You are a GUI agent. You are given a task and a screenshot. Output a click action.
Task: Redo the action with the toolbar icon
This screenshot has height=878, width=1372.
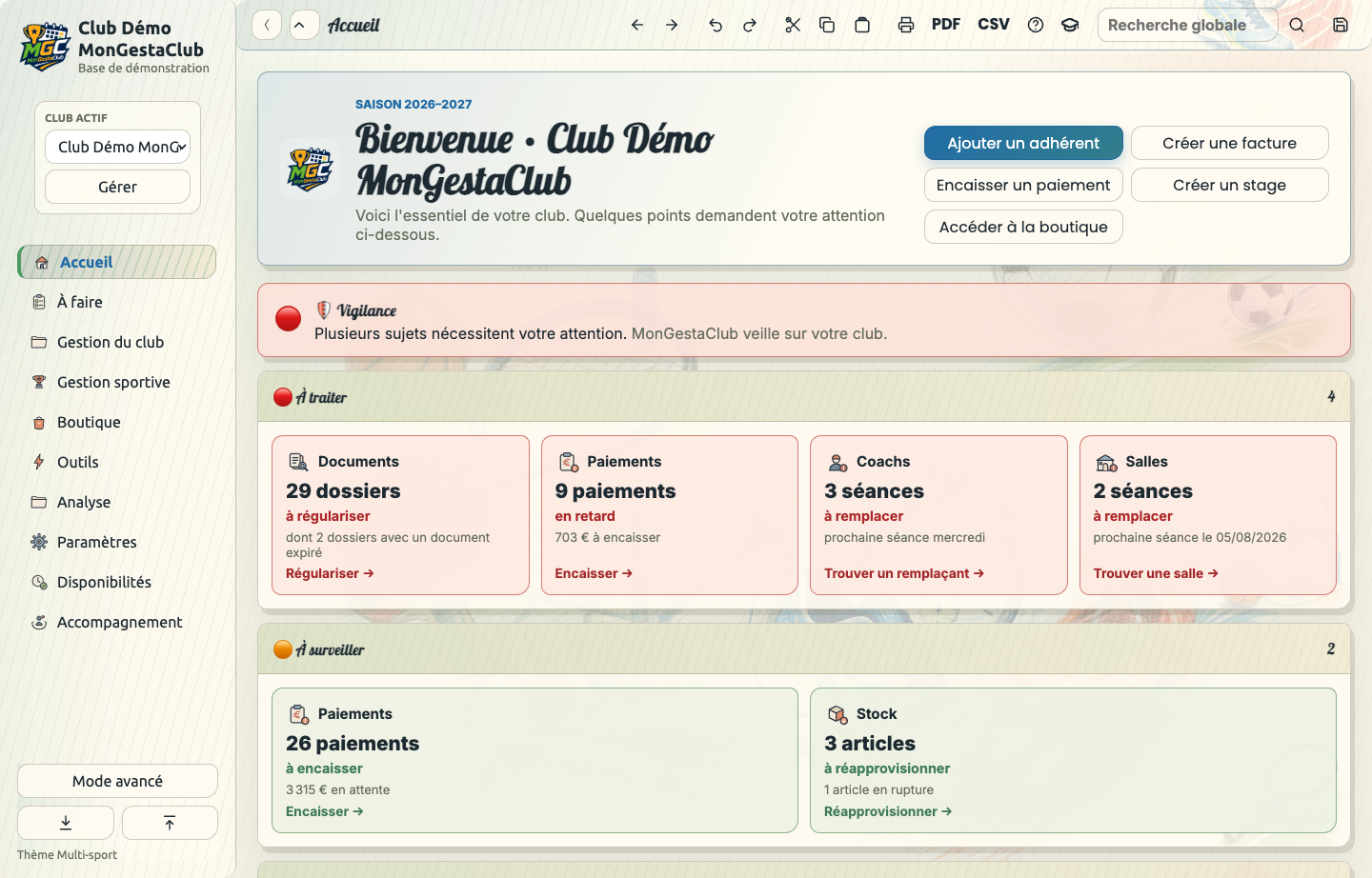tap(750, 25)
